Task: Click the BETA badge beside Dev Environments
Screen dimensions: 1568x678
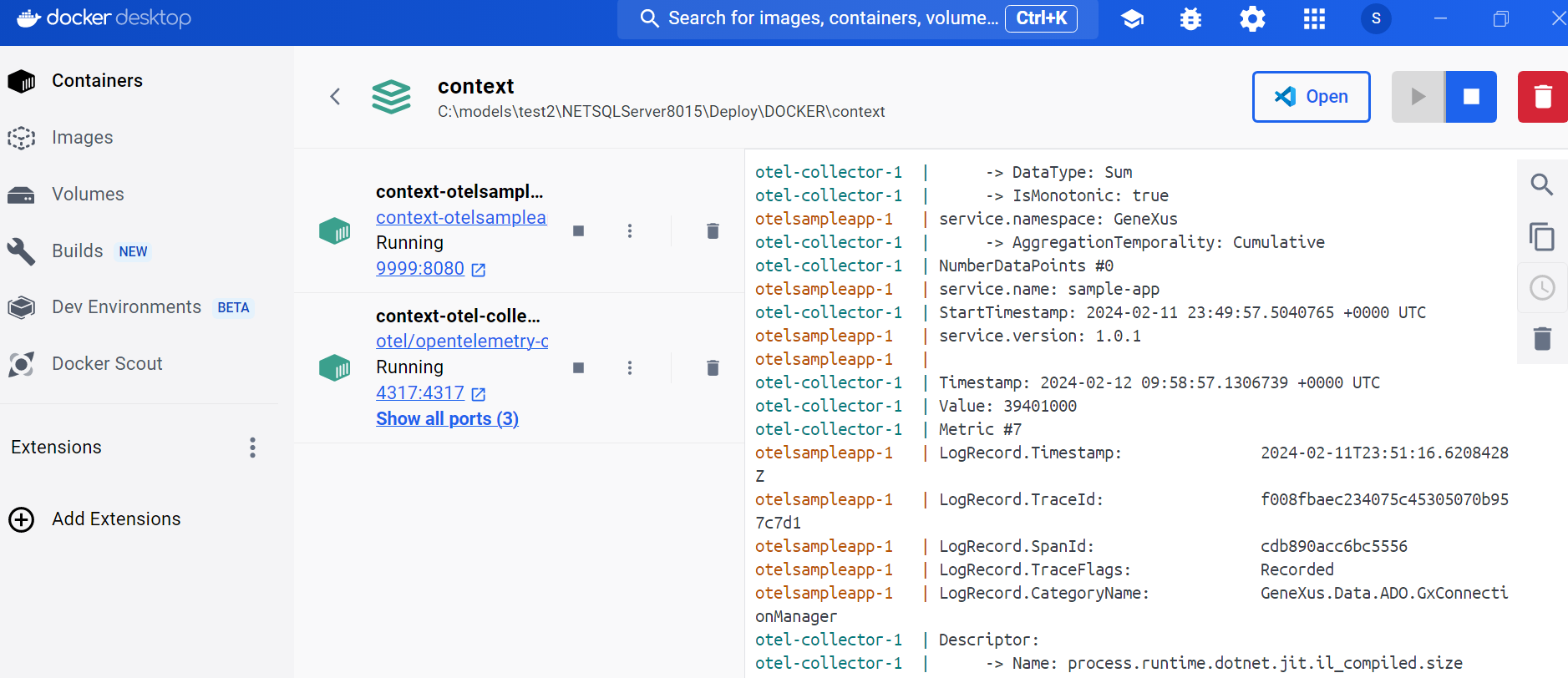Action: point(233,308)
